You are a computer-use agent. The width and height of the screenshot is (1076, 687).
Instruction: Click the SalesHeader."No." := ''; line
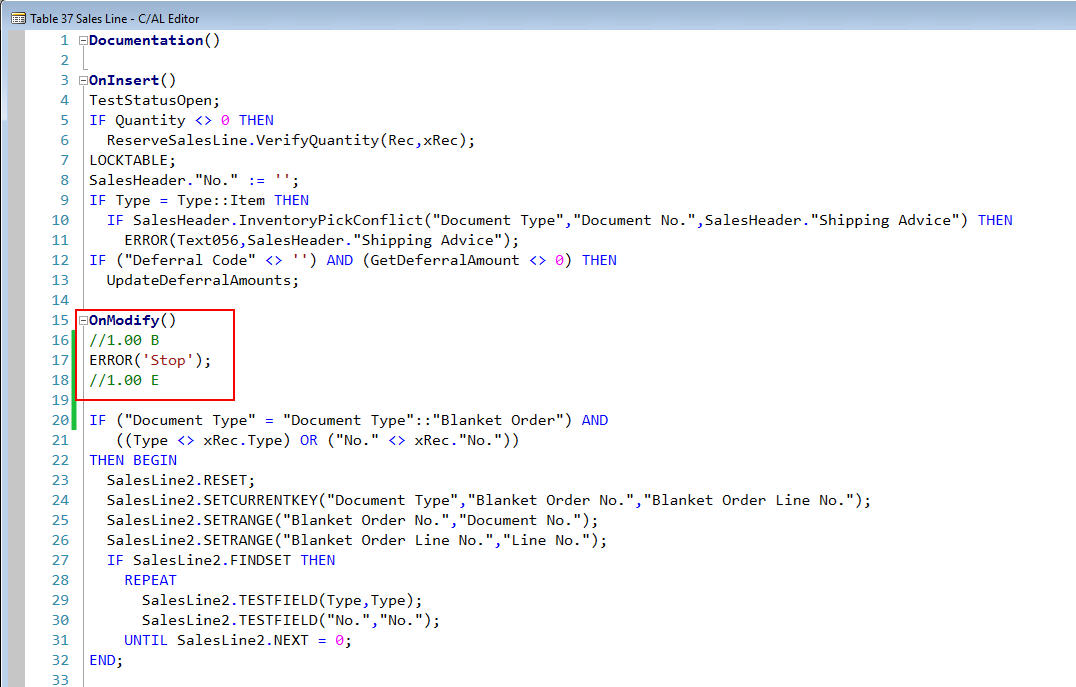(194, 181)
